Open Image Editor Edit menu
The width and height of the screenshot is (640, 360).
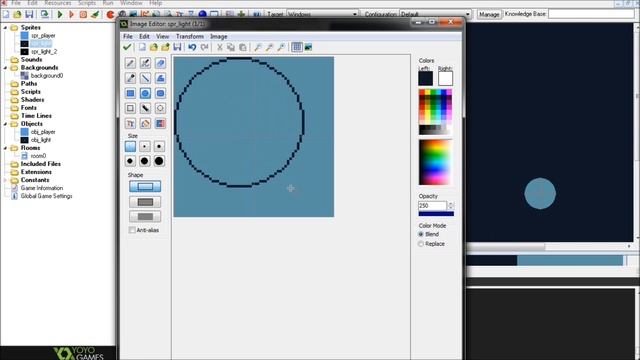click(x=144, y=36)
